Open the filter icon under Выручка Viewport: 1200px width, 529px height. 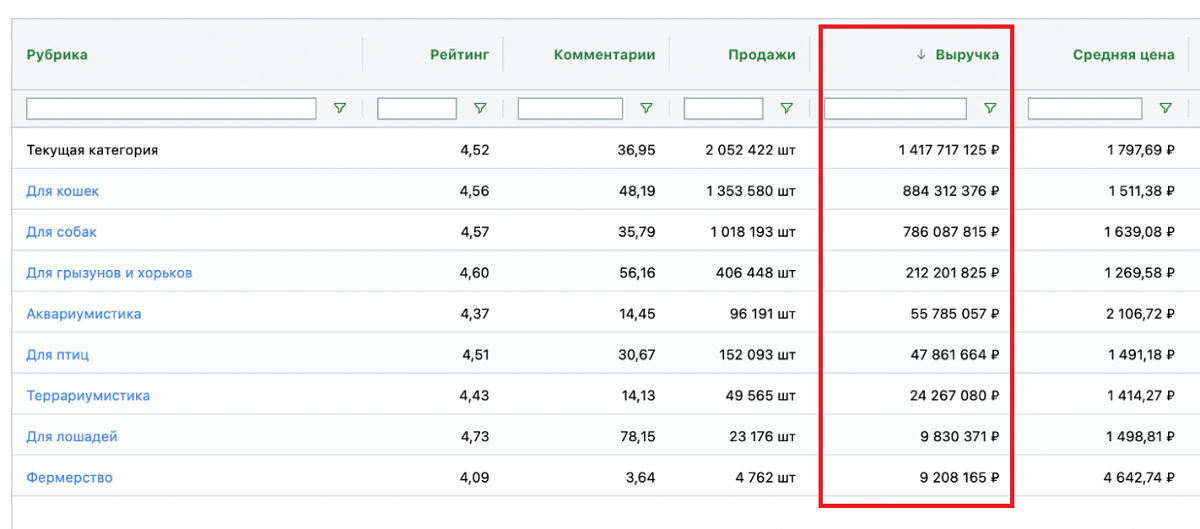tap(990, 108)
